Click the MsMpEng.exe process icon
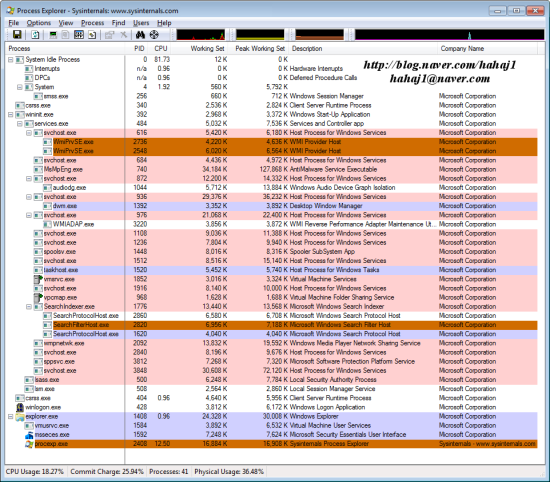The width and height of the screenshot is (550, 482). pos(38,169)
